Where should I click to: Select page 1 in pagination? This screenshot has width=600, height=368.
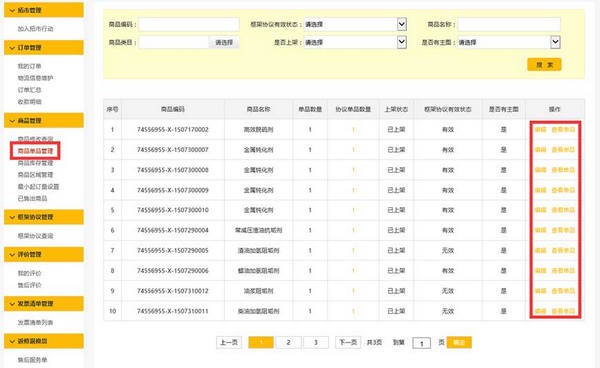coord(261,342)
